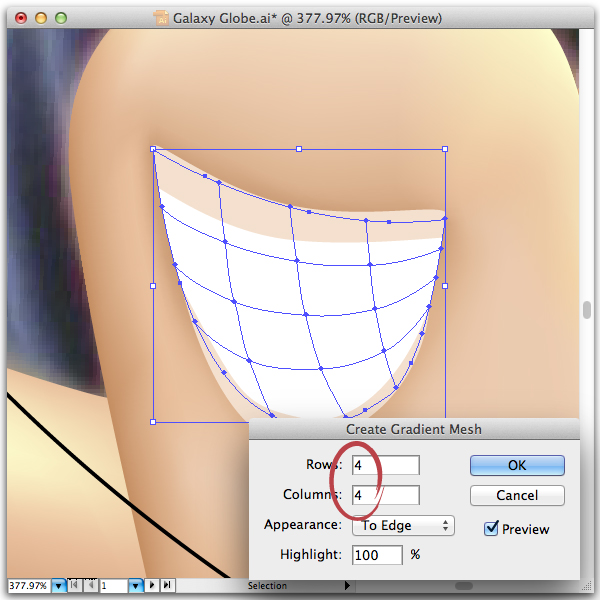The image size is (600, 600).
Task: Click the bottom-left bounding box handle
Action: click(153, 422)
